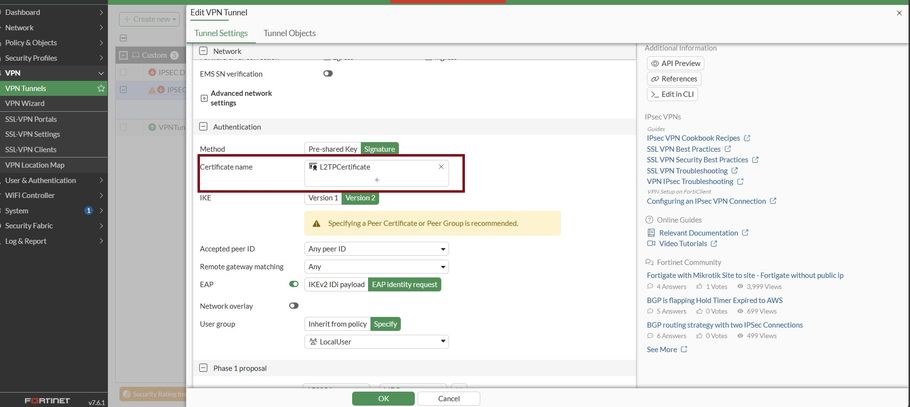Choose IKE Version 1
910x407 pixels.
(323, 198)
